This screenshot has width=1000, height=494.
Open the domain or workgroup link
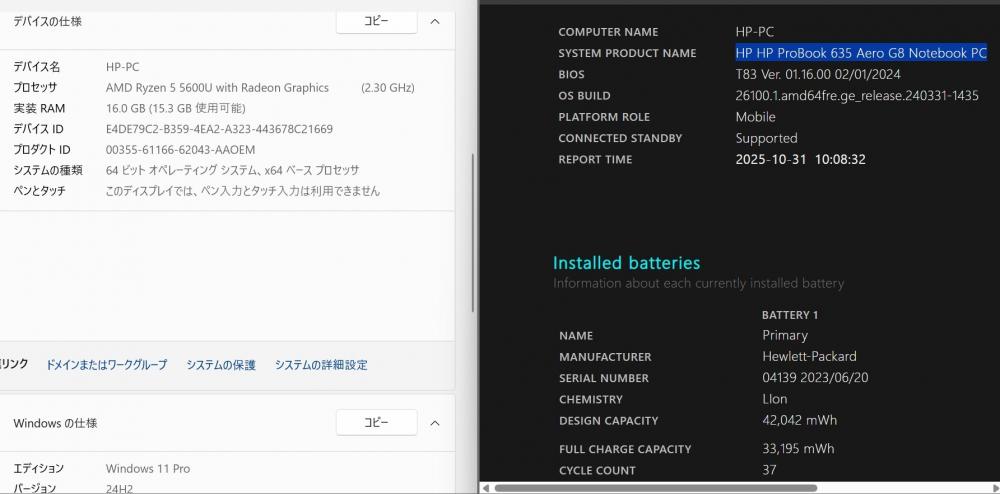107,365
